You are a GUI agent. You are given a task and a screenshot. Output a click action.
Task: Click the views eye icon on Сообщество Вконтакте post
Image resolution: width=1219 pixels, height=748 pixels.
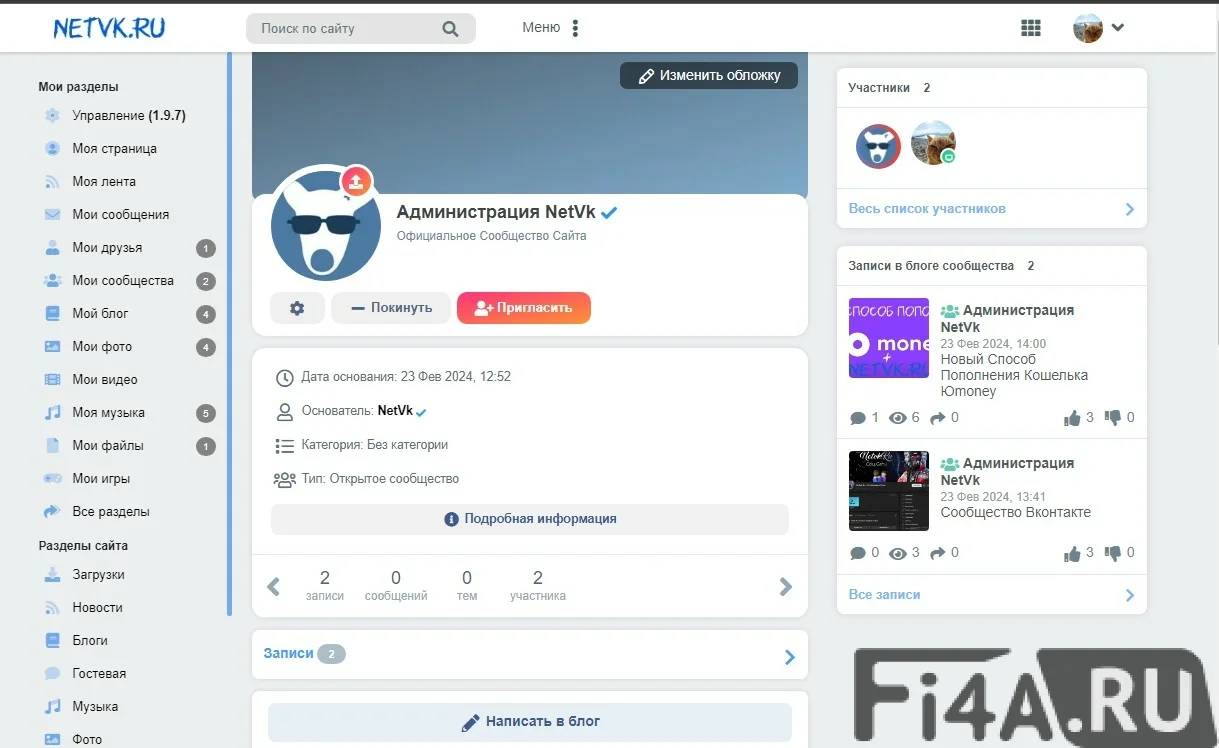(x=898, y=553)
